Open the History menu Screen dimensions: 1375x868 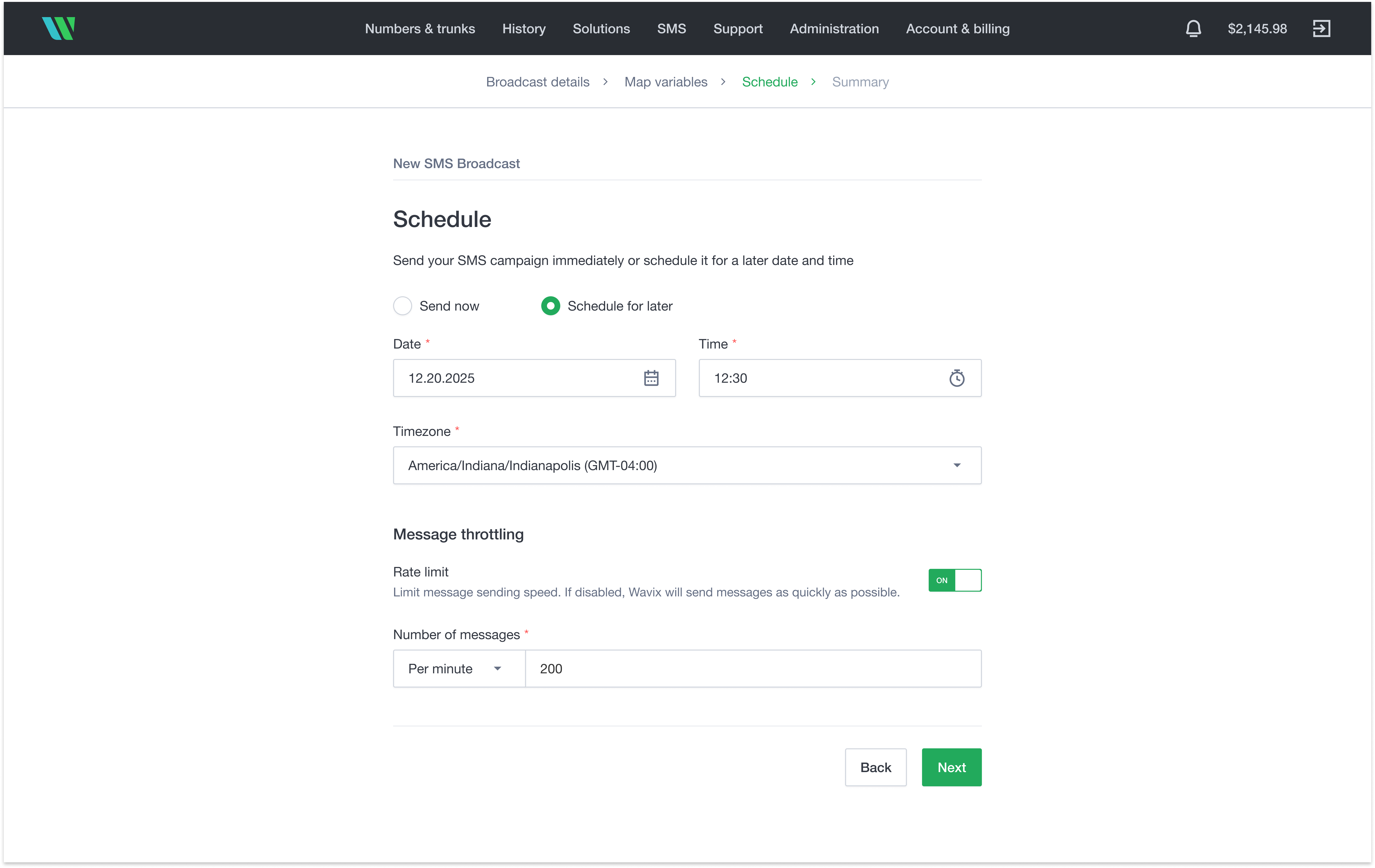524,28
